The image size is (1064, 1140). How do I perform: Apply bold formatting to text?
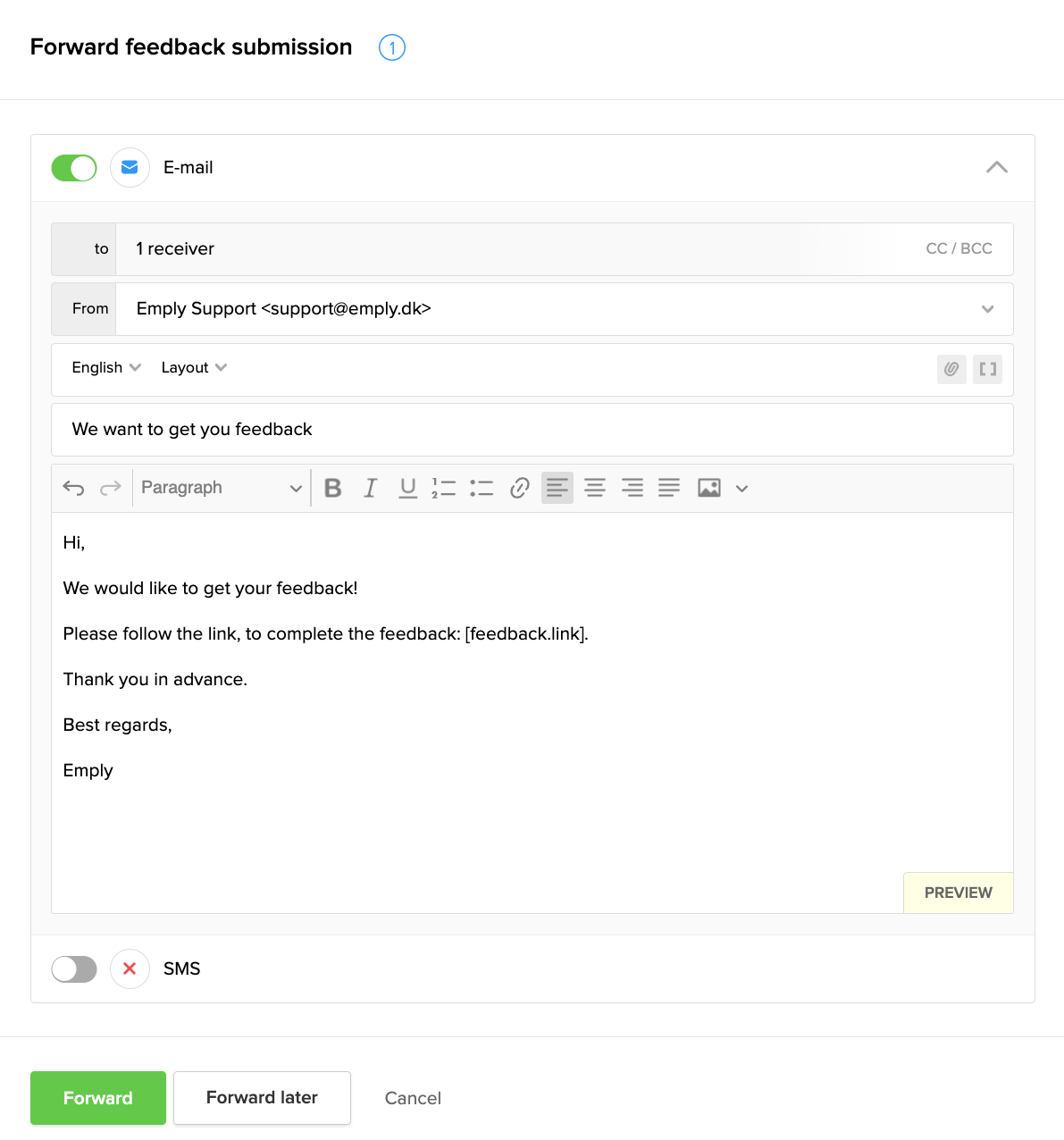[x=333, y=488]
